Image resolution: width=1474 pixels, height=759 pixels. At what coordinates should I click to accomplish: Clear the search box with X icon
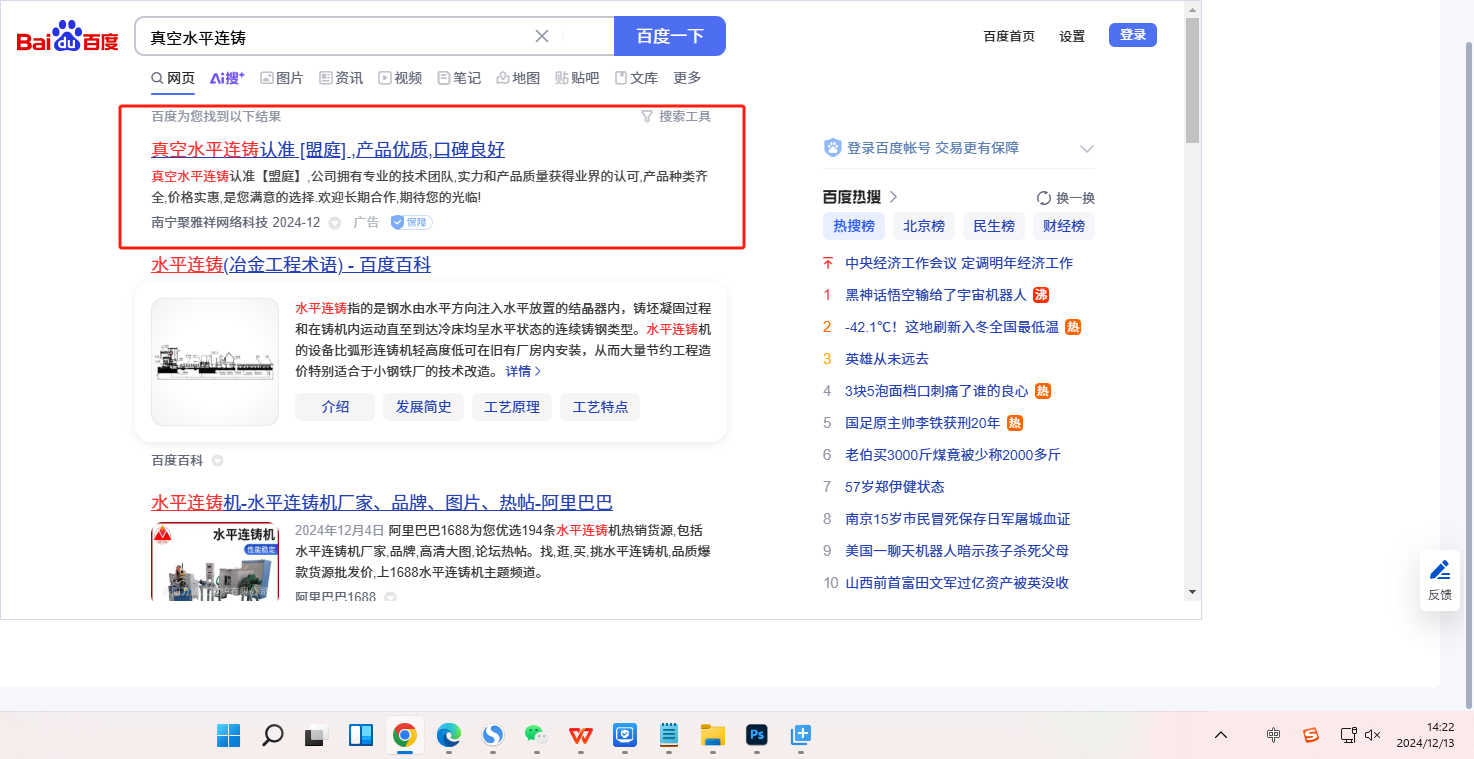tap(542, 36)
